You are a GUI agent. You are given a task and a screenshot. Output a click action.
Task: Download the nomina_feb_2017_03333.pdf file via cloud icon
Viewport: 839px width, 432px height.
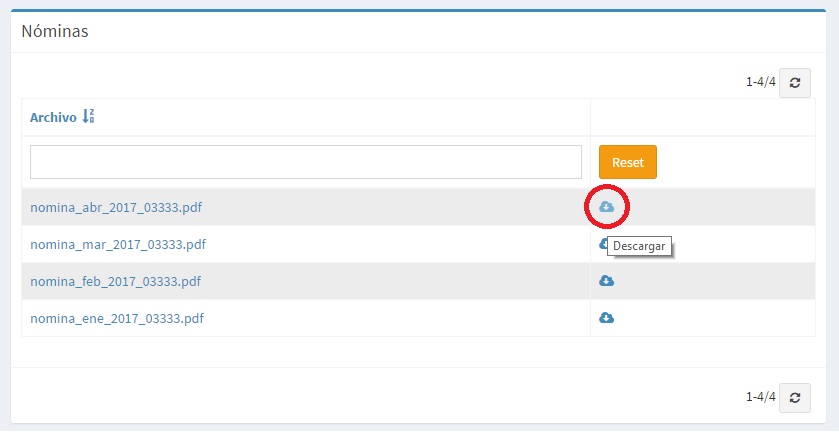coord(606,281)
